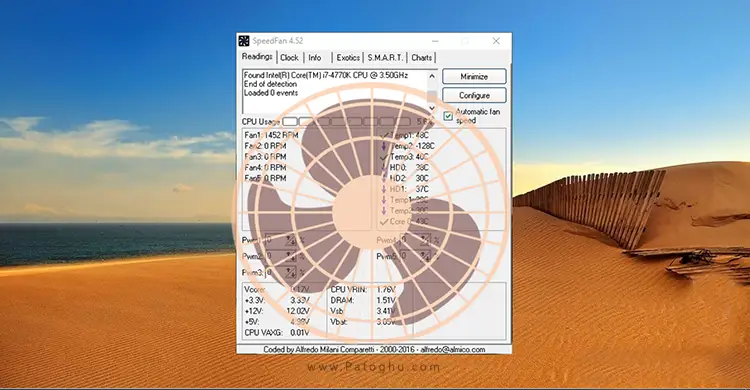This screenshot has width=750, height=390.
Task: Click the CPU Usage progress bar
Action: [347, 122]
